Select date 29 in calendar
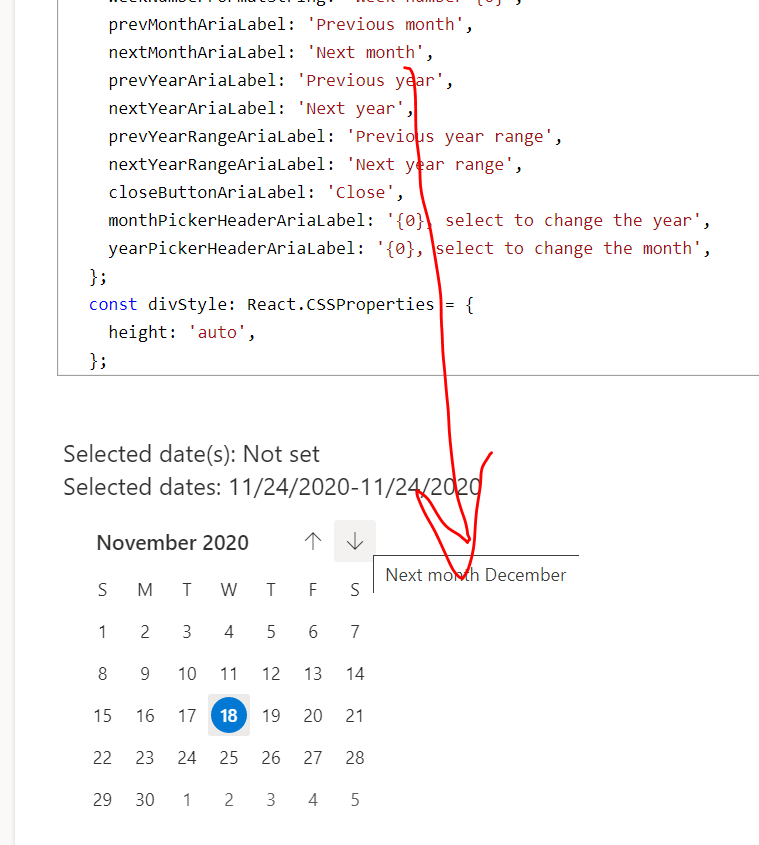Screen dimensions: 759x845 tap(102, 800)
